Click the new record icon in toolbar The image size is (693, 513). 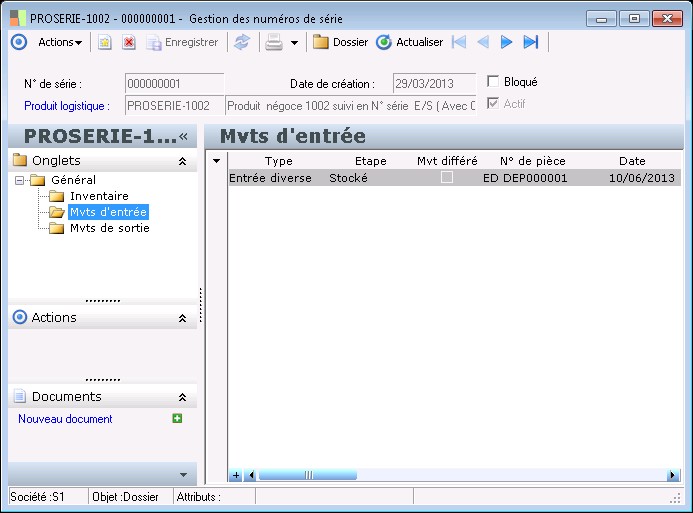(104, 42)
